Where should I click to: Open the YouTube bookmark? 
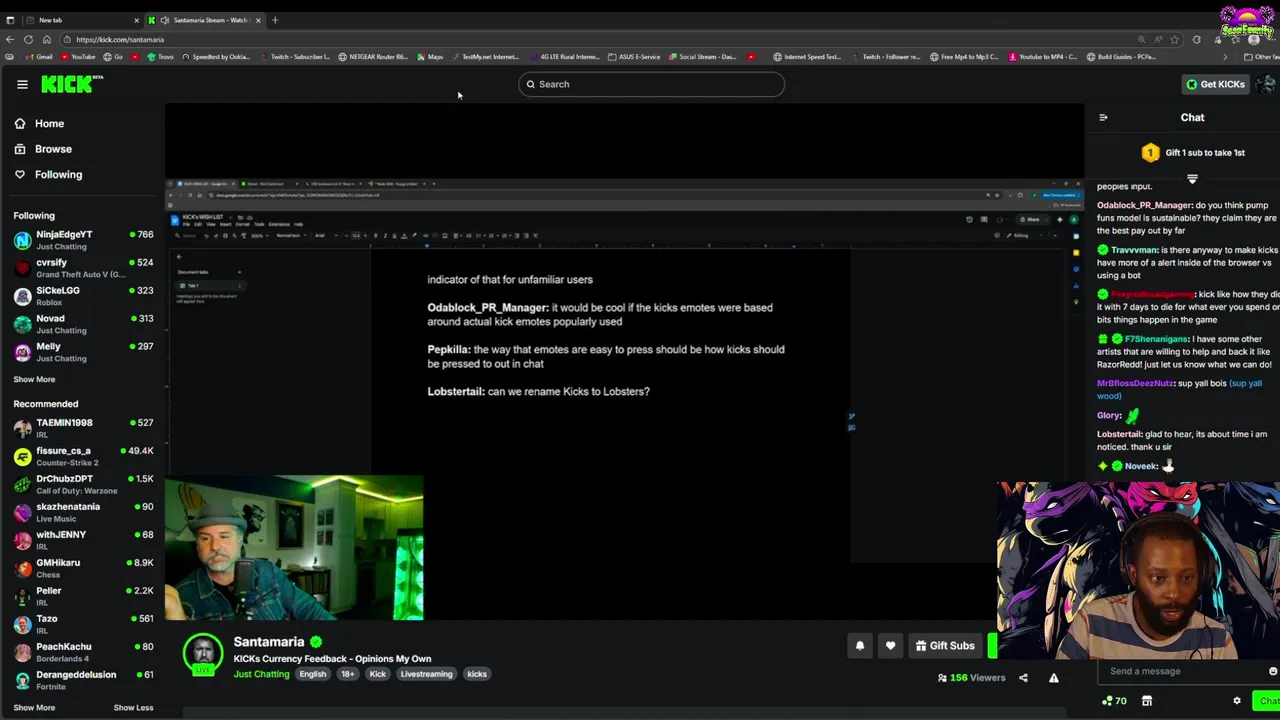(x=78, y=57)
